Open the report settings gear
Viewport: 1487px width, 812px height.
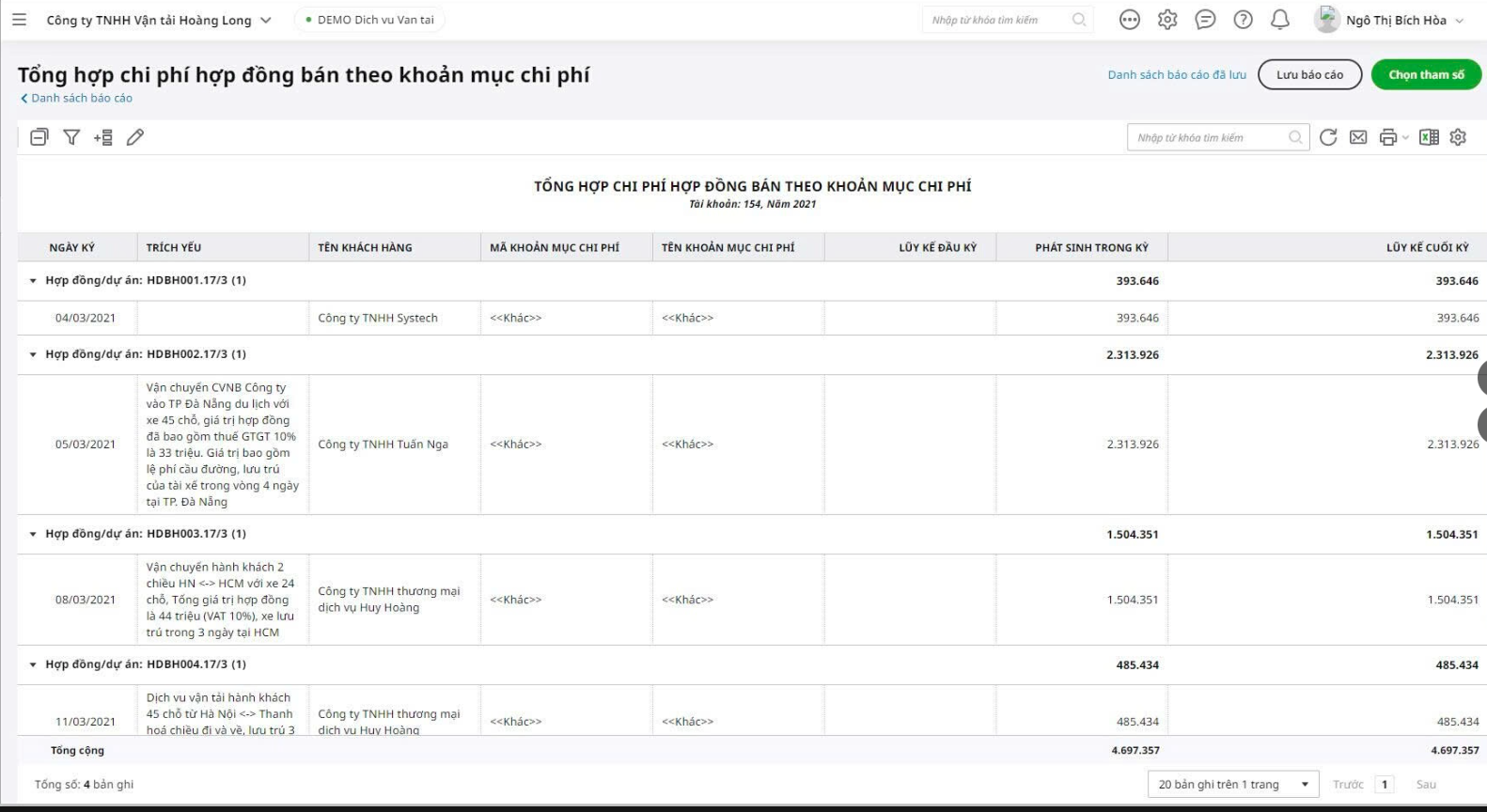tap(1458, 137)
